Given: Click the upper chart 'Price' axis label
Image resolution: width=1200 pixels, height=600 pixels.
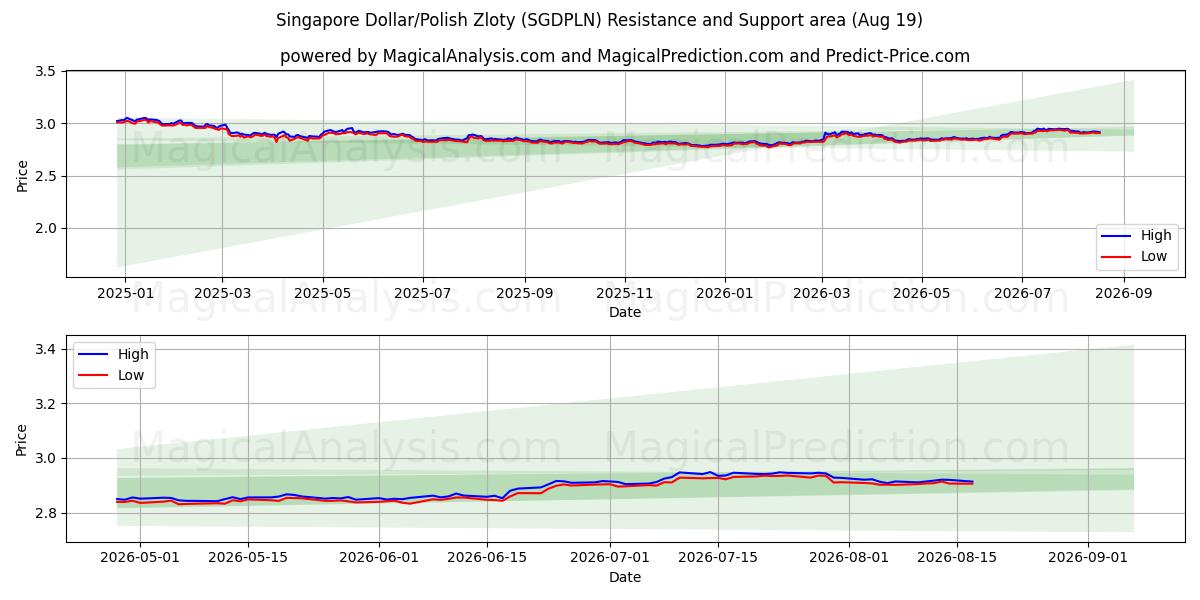Looking at the screenshot, I should [x=22, y=174].
